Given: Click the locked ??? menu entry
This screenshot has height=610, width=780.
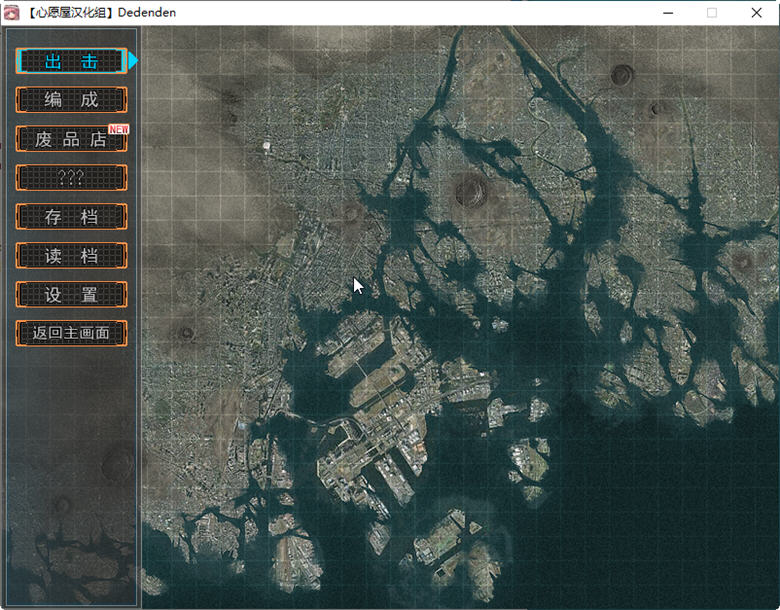Looking at the screenshot, I should tap(71, 178).
